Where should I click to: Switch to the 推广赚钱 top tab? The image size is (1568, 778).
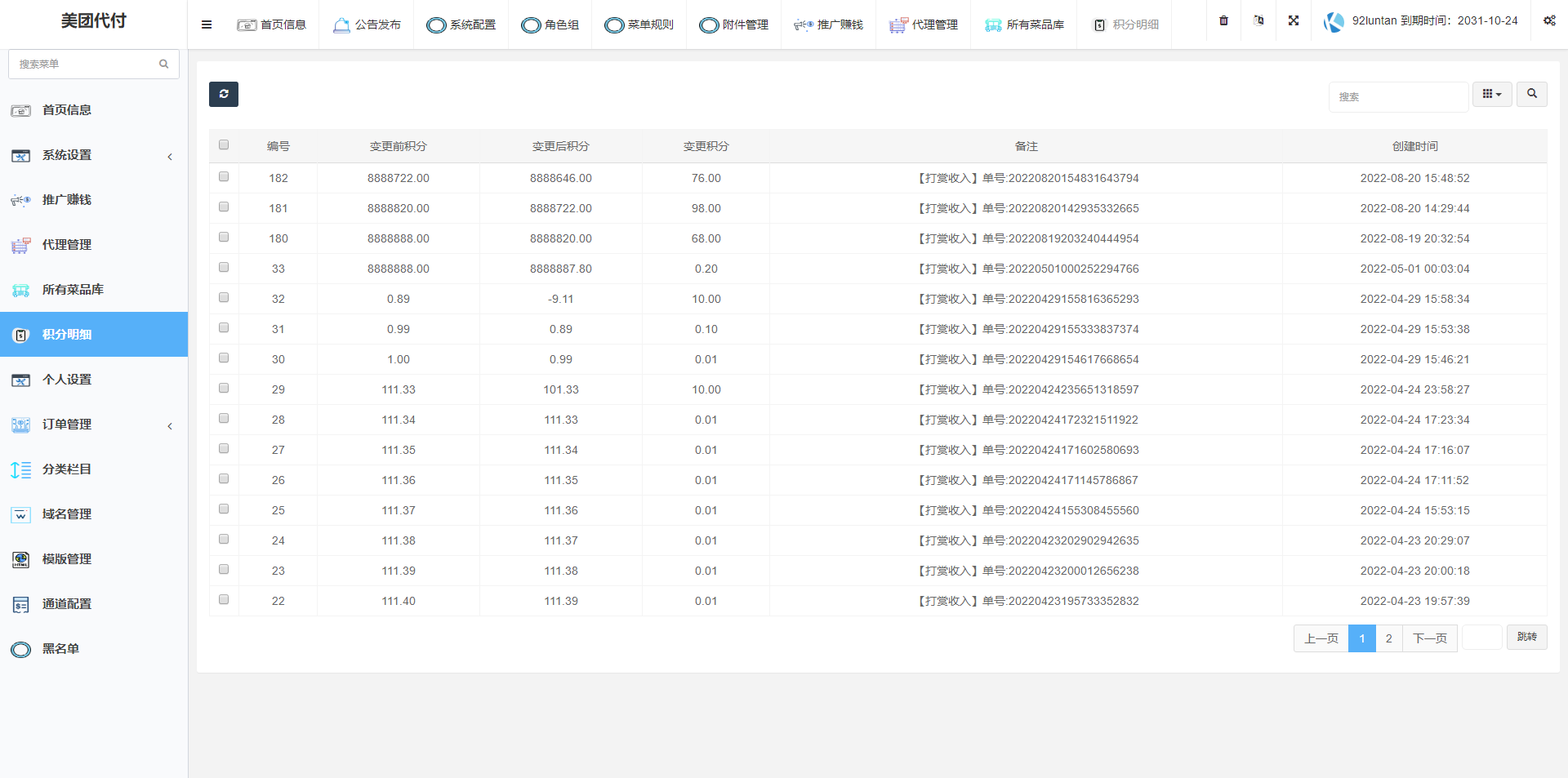tap(828, 25)
